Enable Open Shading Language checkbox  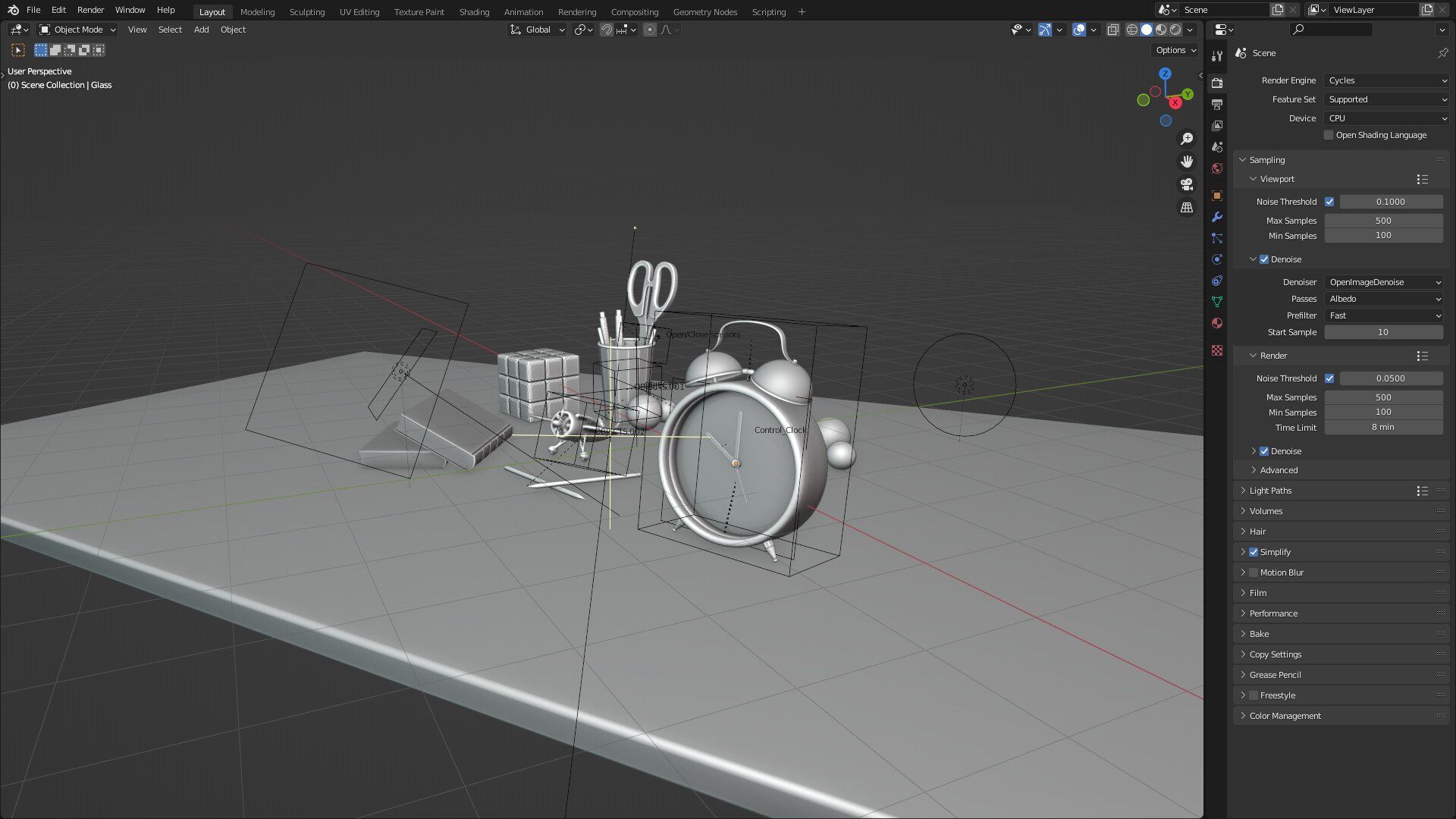coord(1329,135)
